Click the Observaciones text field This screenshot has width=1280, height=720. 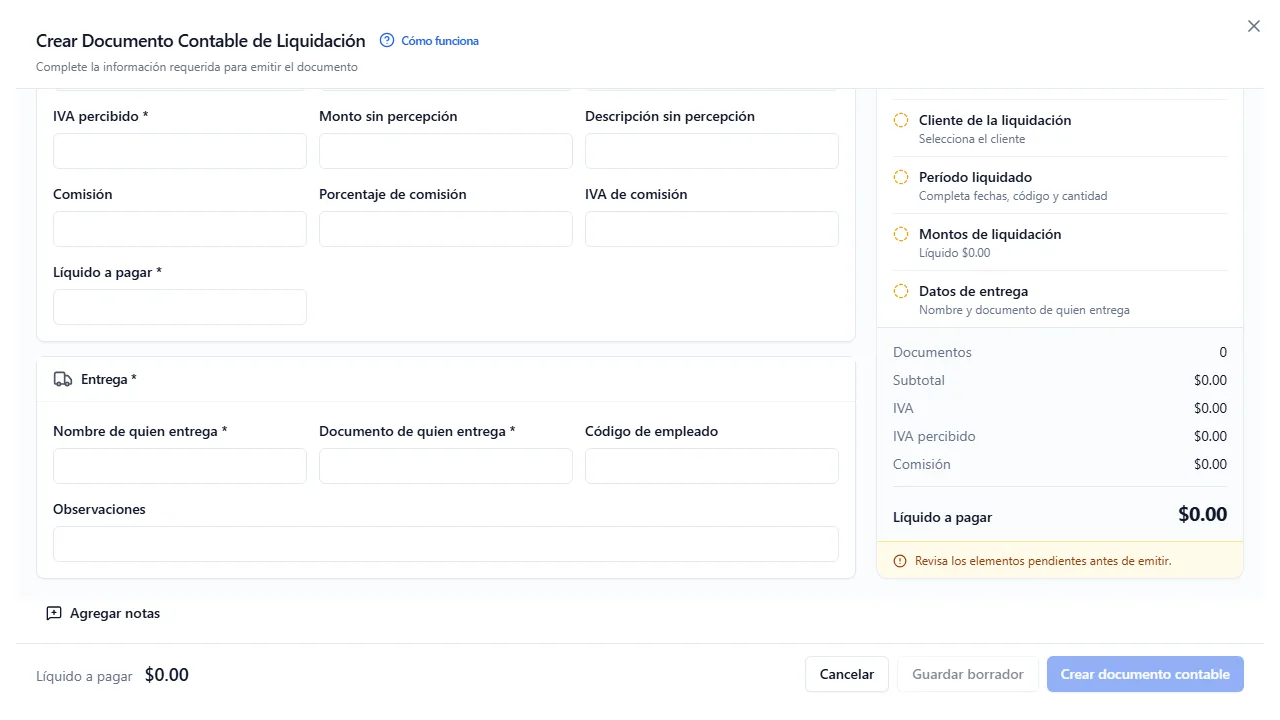click(x=446, y=544)
